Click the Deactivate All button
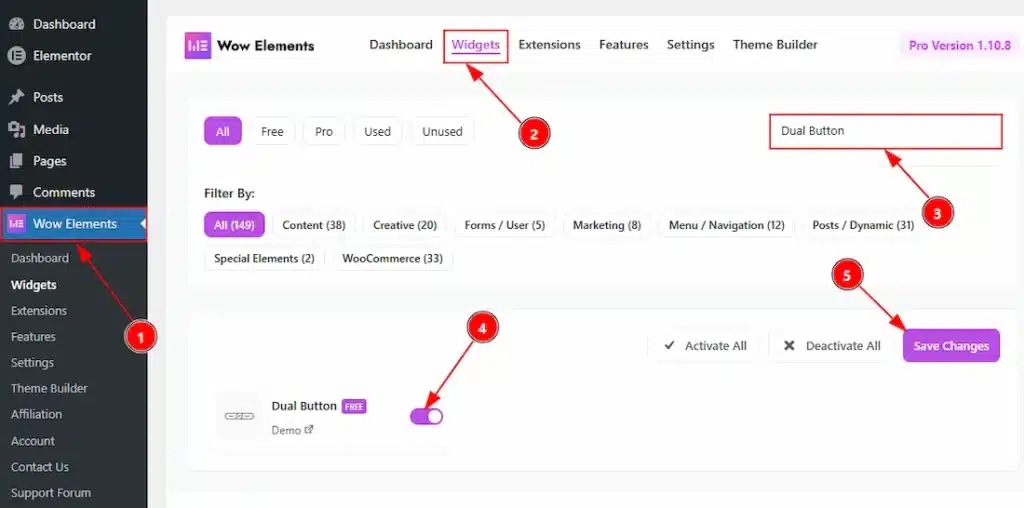 tap(832, 346)
